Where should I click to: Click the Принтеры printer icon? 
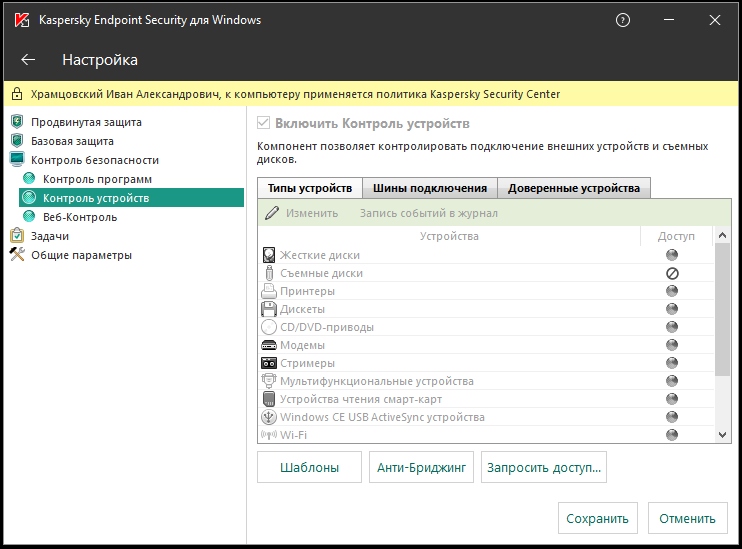(x=268, y=291)
